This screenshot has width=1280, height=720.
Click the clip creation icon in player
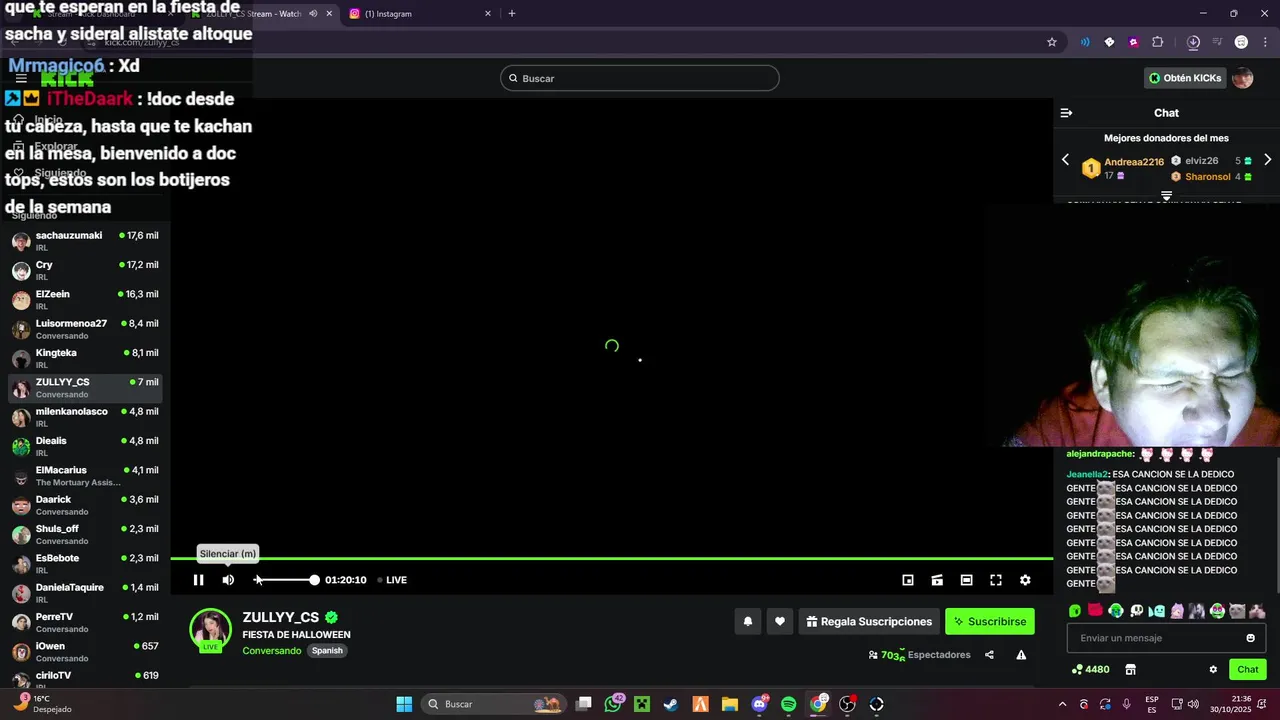point(937,580)
